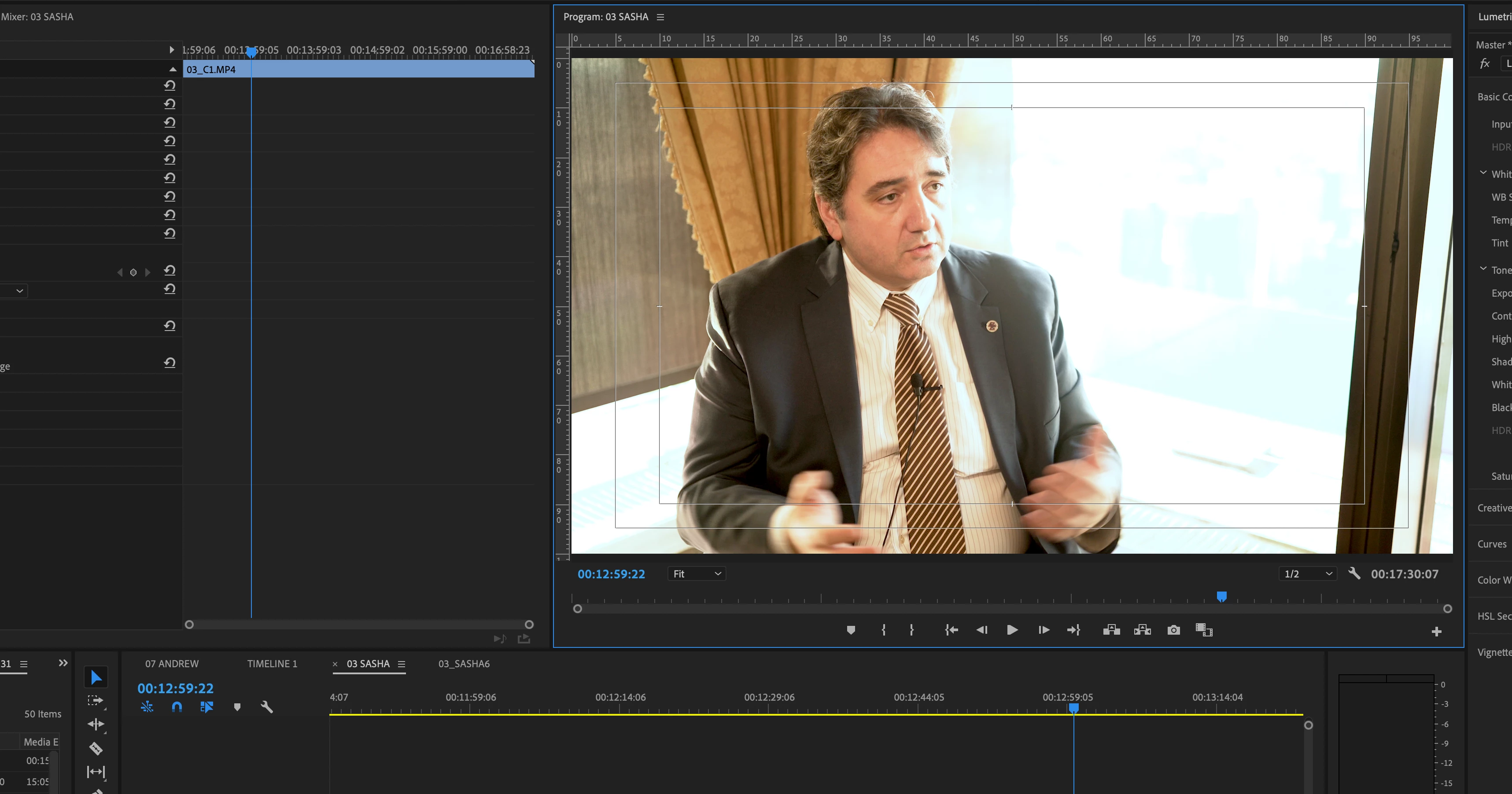
Task: Open Program monitor wrench settings
Action: (x=1354, y=573)
